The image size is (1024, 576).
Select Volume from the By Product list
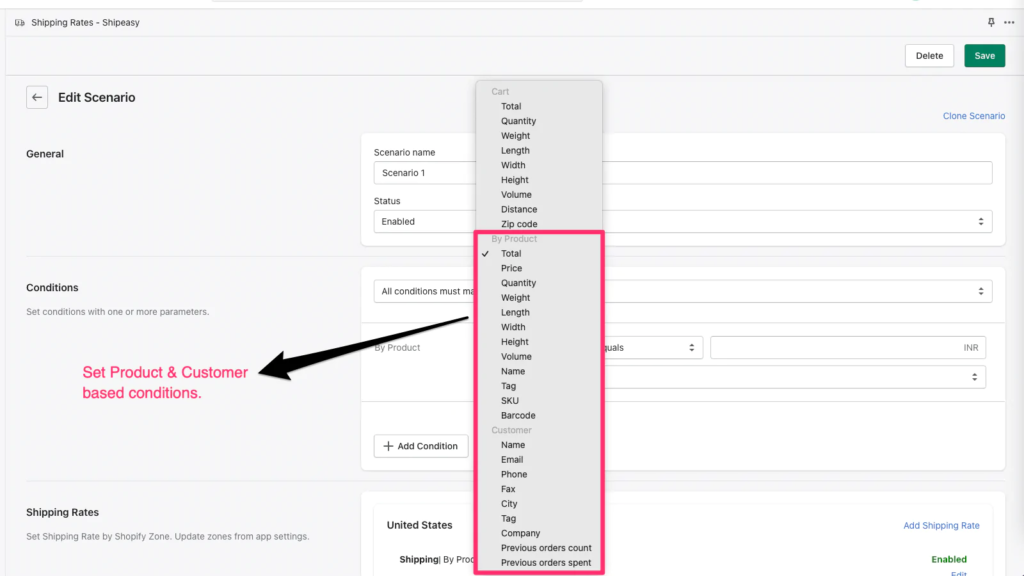pos(515,356)
